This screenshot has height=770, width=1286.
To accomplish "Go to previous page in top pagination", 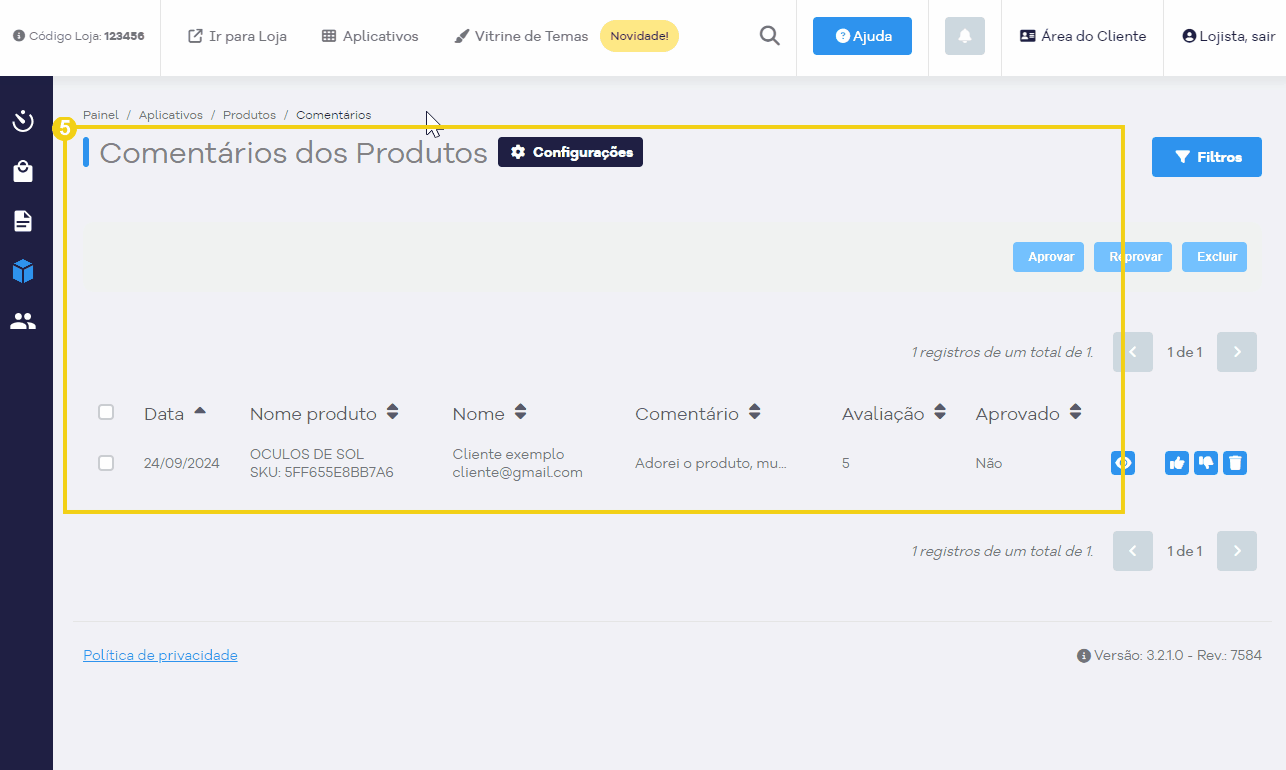I will coord(1133,352).
